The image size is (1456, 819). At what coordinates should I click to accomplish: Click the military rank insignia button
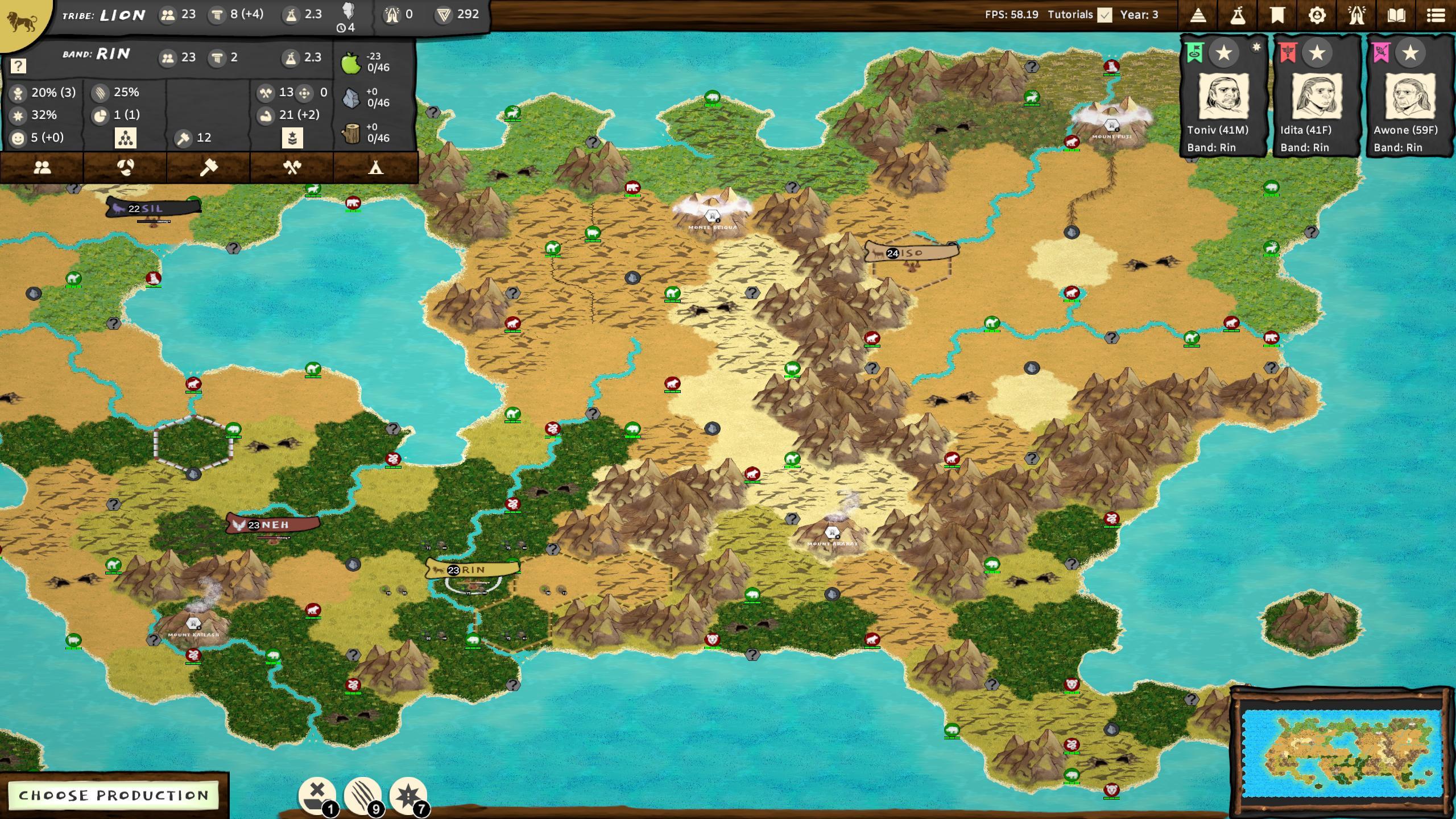292,138
